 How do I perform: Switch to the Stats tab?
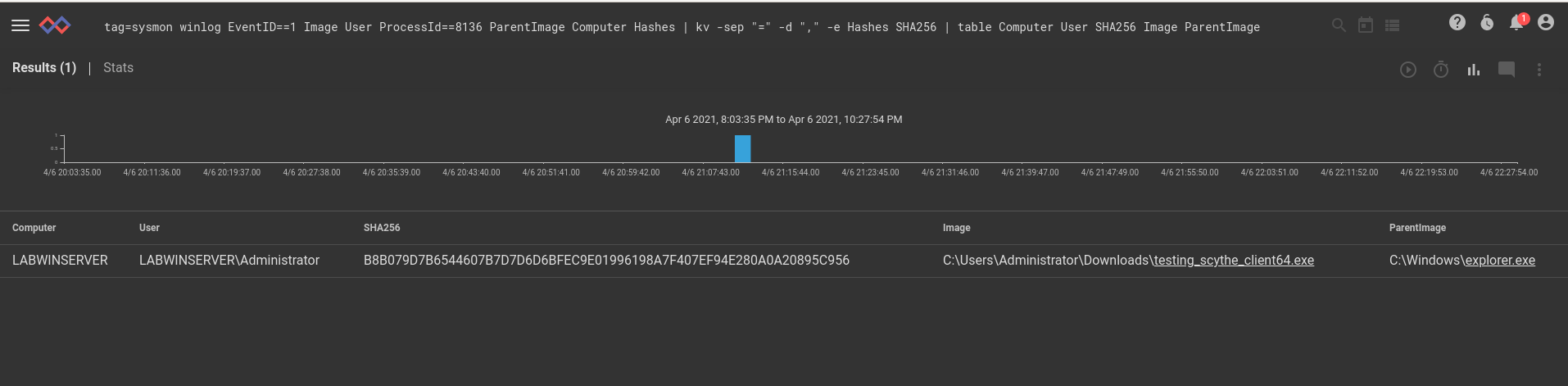click(118, 68)
